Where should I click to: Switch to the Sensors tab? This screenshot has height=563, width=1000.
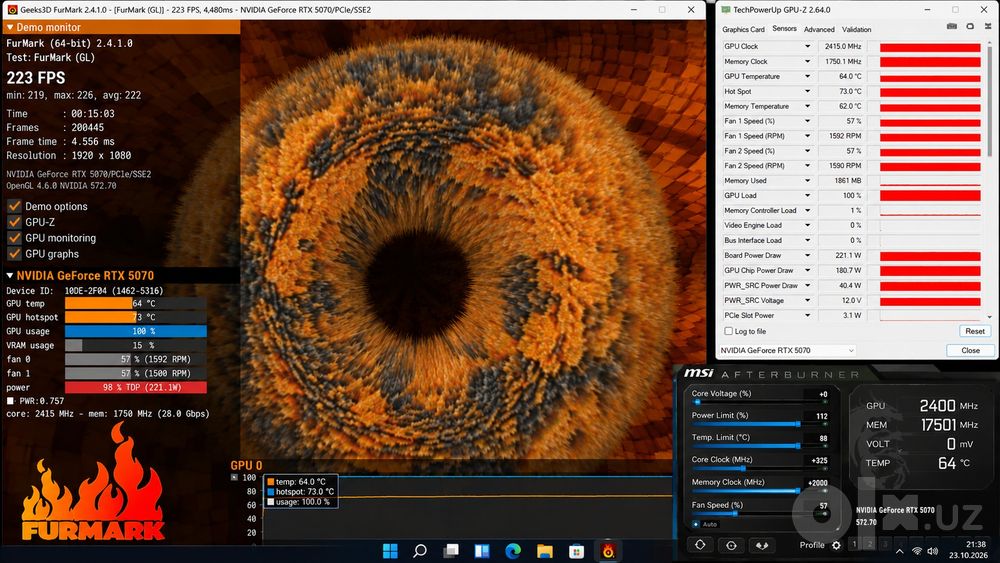(x=784, y=29)
